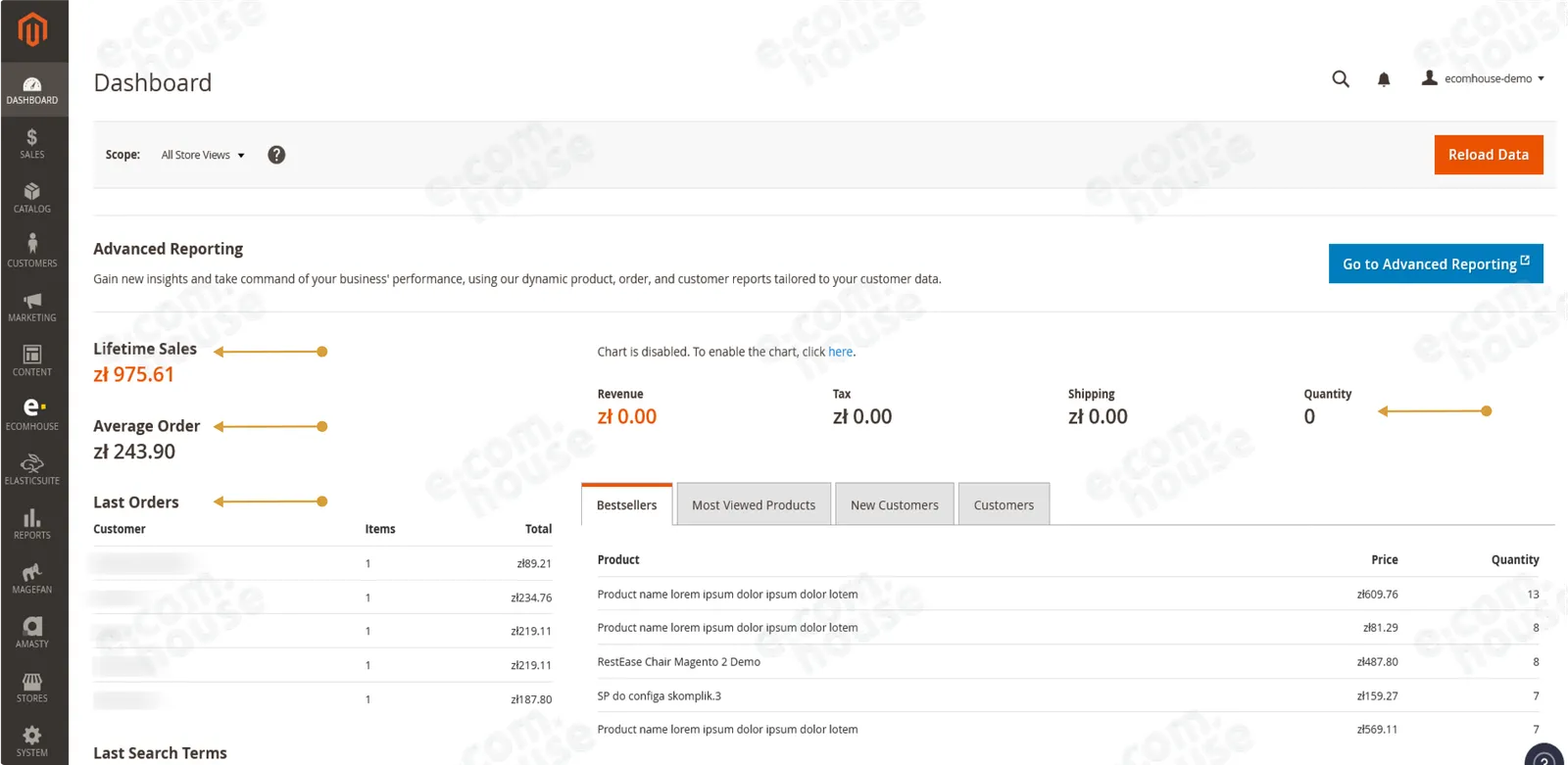Click the last order totaling zł89.21
The height and width of the screenshot is (765, 1568).
(x=322, y=563)
